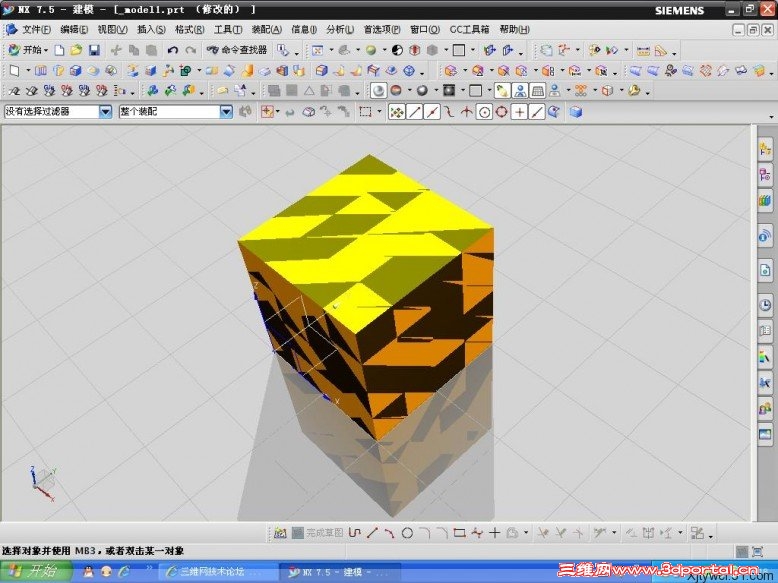
Task: Click the Save floppy disk icon
Action: tap(94, 50)
